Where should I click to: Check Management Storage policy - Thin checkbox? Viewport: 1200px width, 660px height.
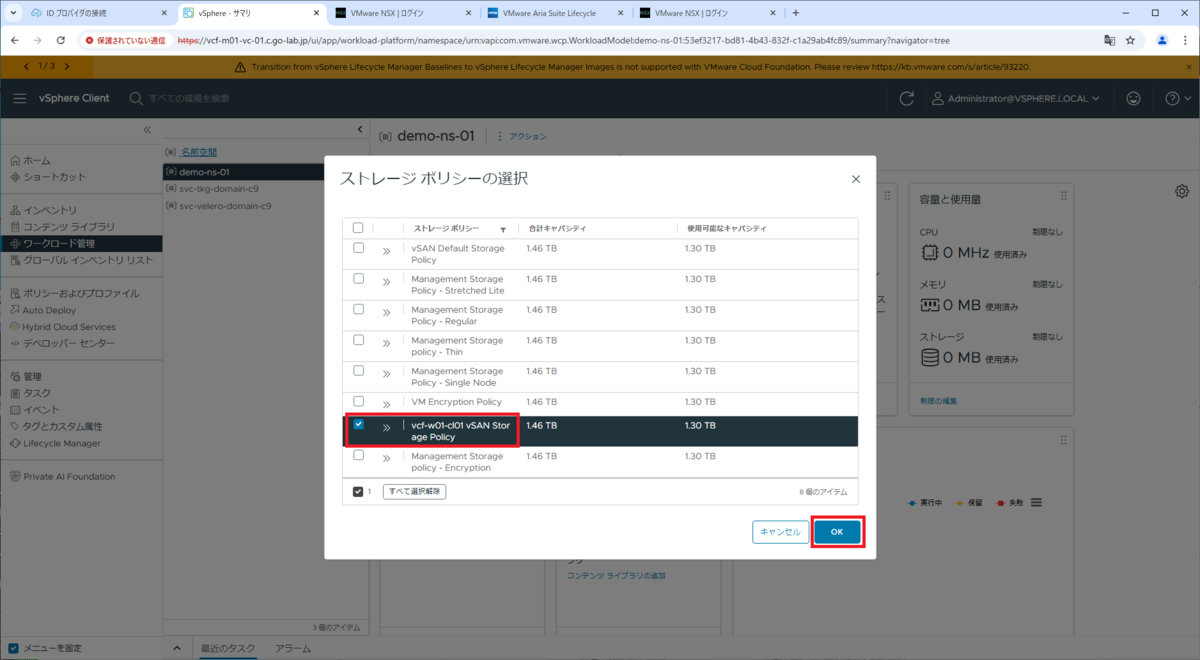[358, 340]
